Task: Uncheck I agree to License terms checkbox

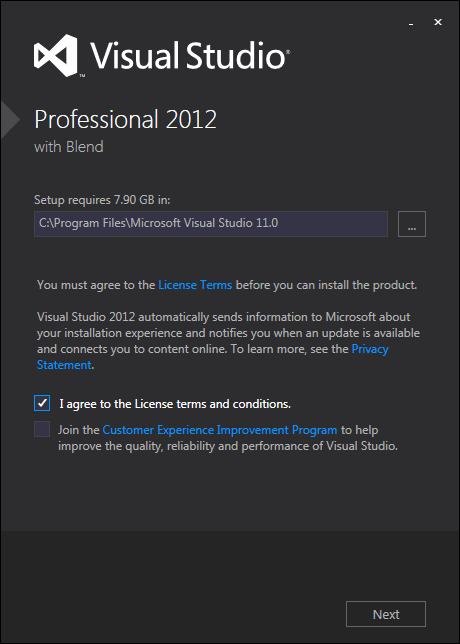Action: pyautogui.click(x=42, y=403)
